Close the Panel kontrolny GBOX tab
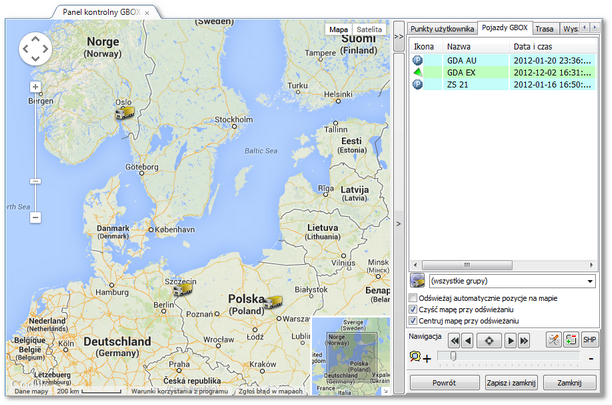Viewport: 612px width, 405px height. click(147, 13)
